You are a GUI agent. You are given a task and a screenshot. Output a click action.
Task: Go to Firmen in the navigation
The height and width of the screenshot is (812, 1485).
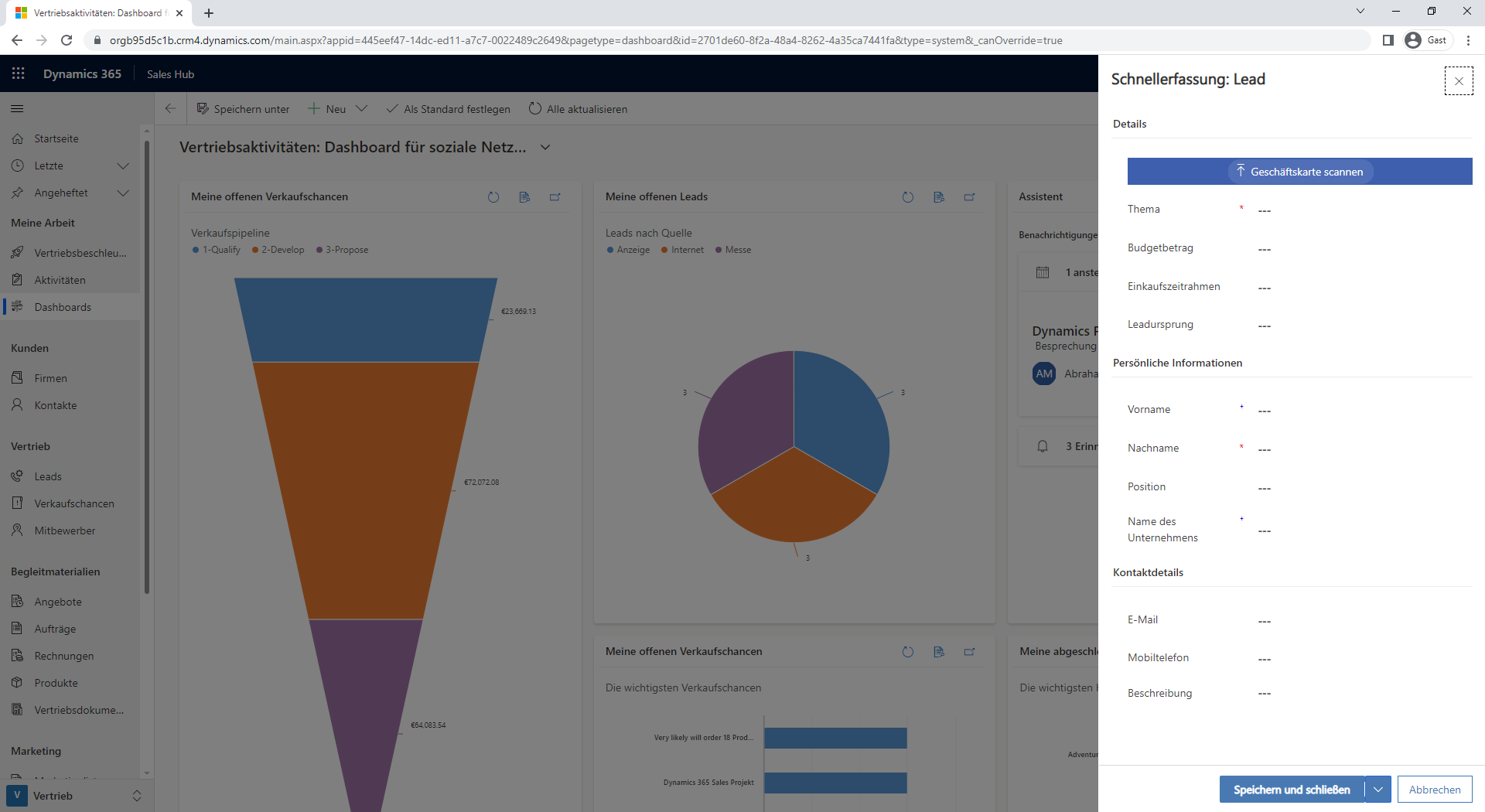point(50,378)
